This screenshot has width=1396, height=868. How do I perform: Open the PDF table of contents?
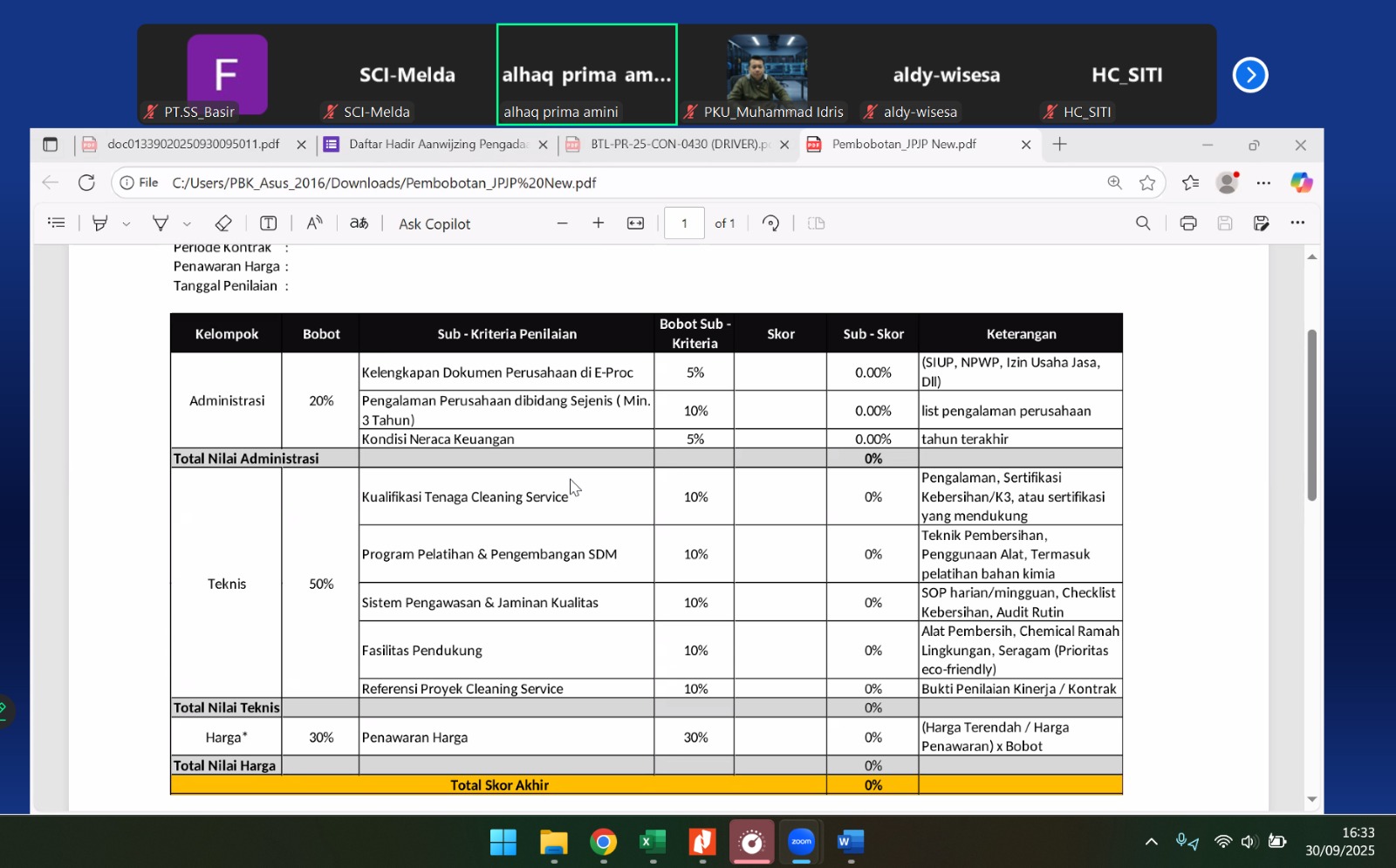point(57,223)
